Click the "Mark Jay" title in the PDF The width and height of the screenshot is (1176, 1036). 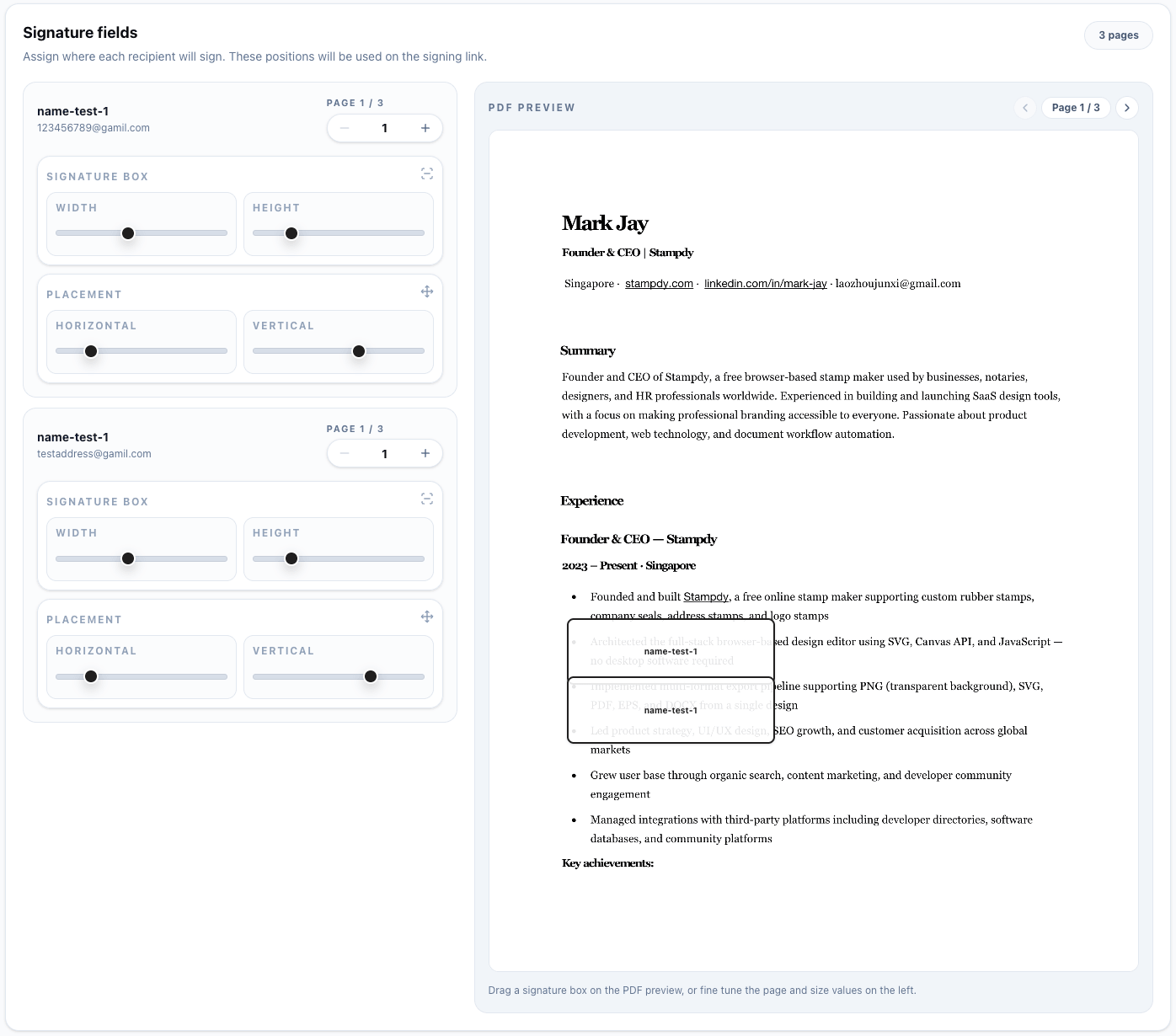605,223
